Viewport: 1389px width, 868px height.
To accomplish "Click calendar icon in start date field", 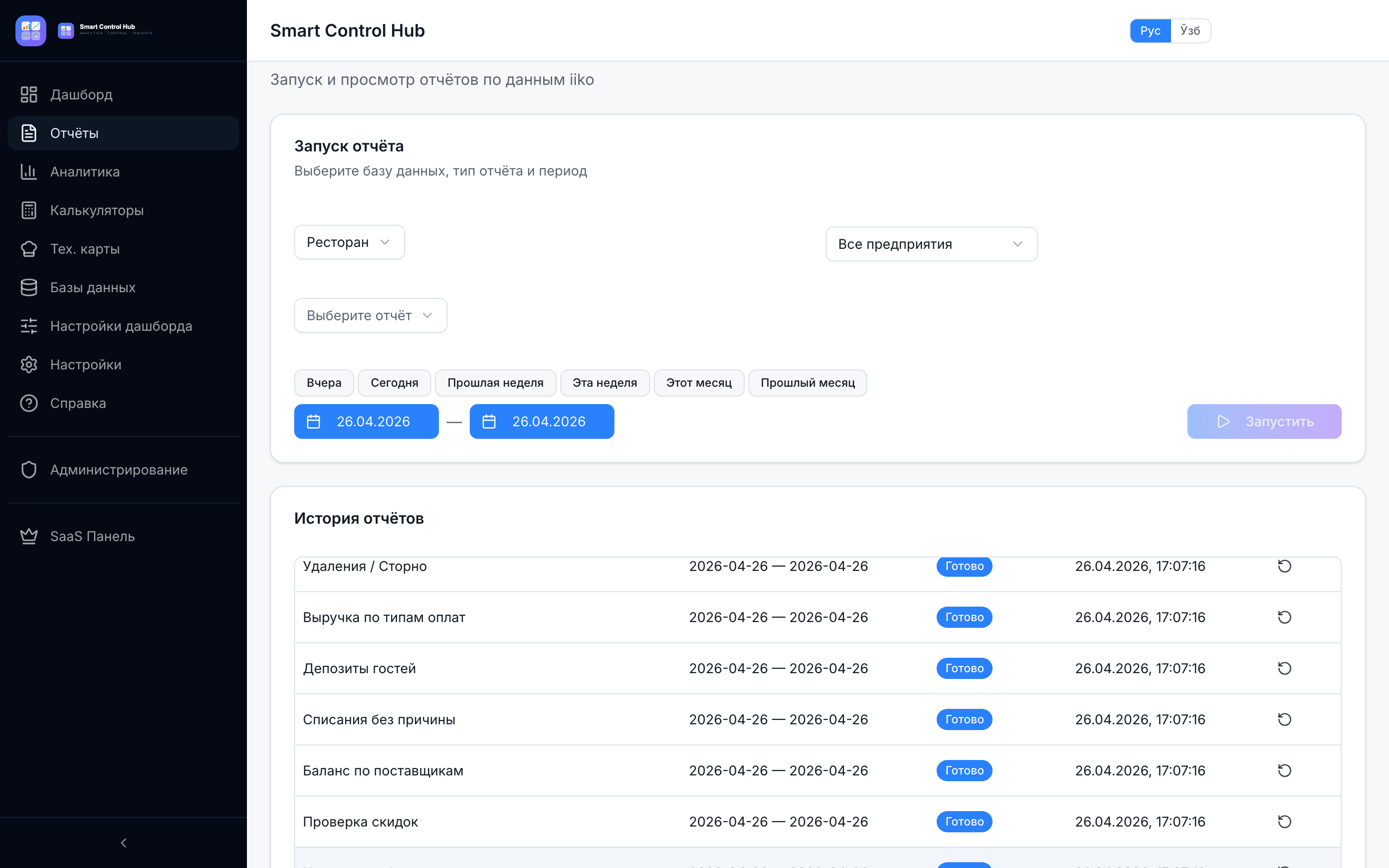I will 313,421.
